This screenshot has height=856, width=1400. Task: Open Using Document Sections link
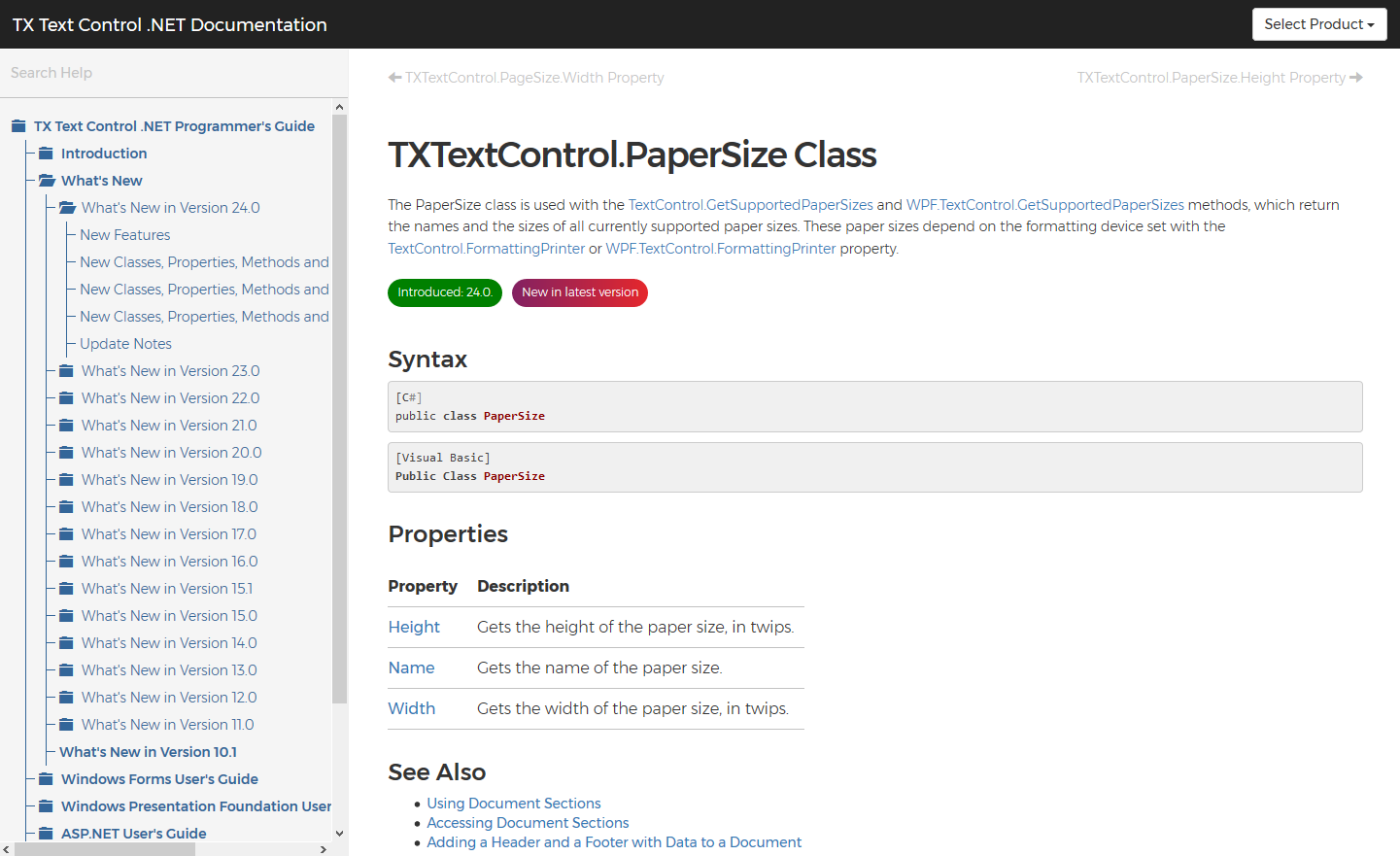tap(514, 804)
